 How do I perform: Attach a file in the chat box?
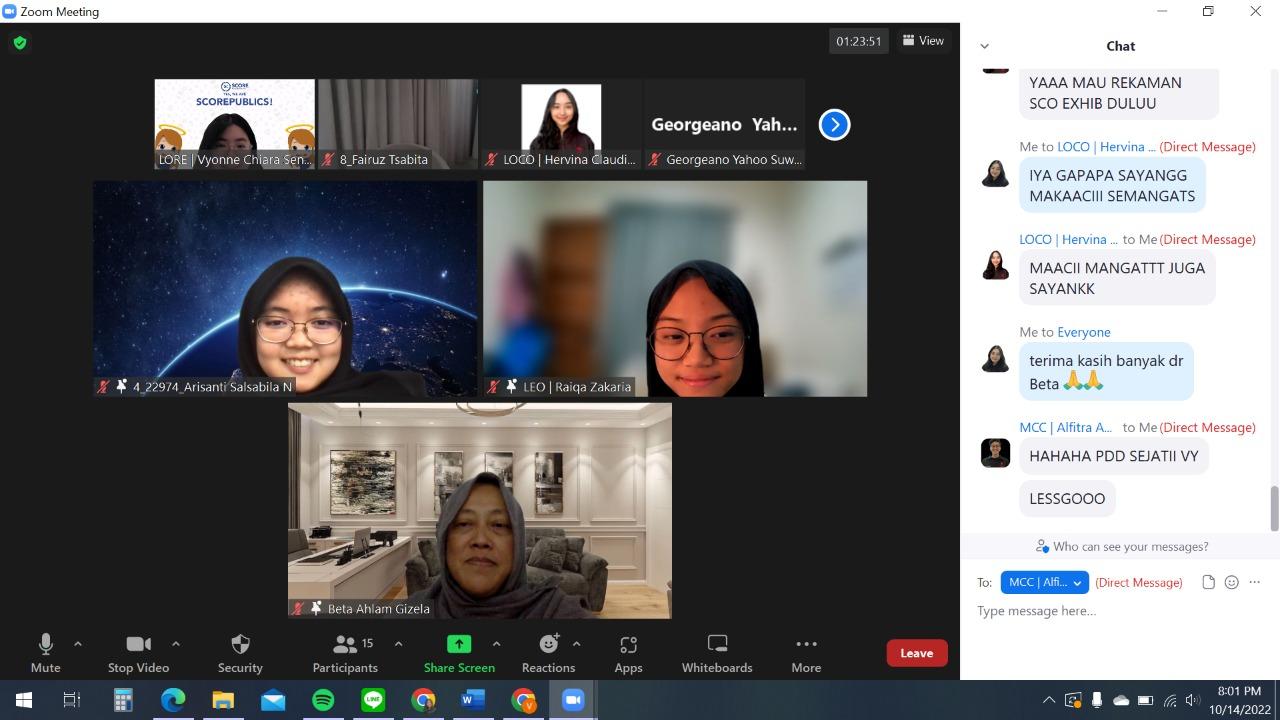[1208, 582]
